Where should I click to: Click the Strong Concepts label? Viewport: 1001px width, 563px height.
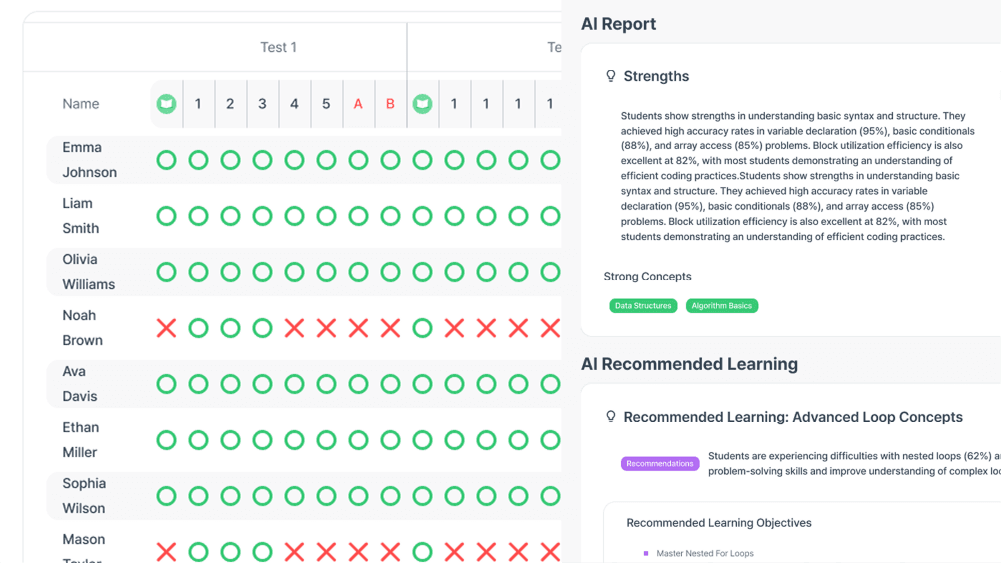647,276
